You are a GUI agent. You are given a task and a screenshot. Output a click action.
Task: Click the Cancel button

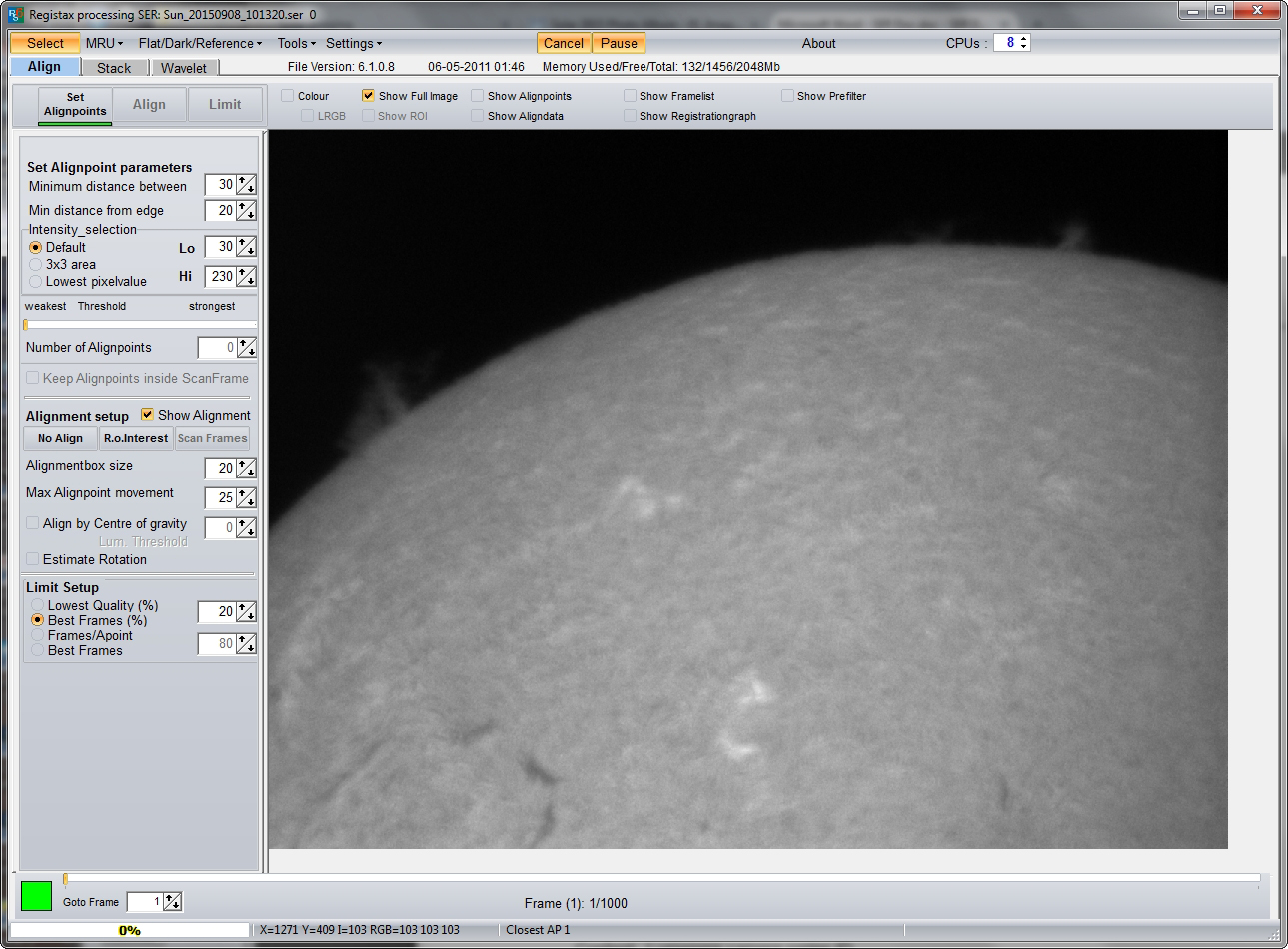(x=564, y=43)
